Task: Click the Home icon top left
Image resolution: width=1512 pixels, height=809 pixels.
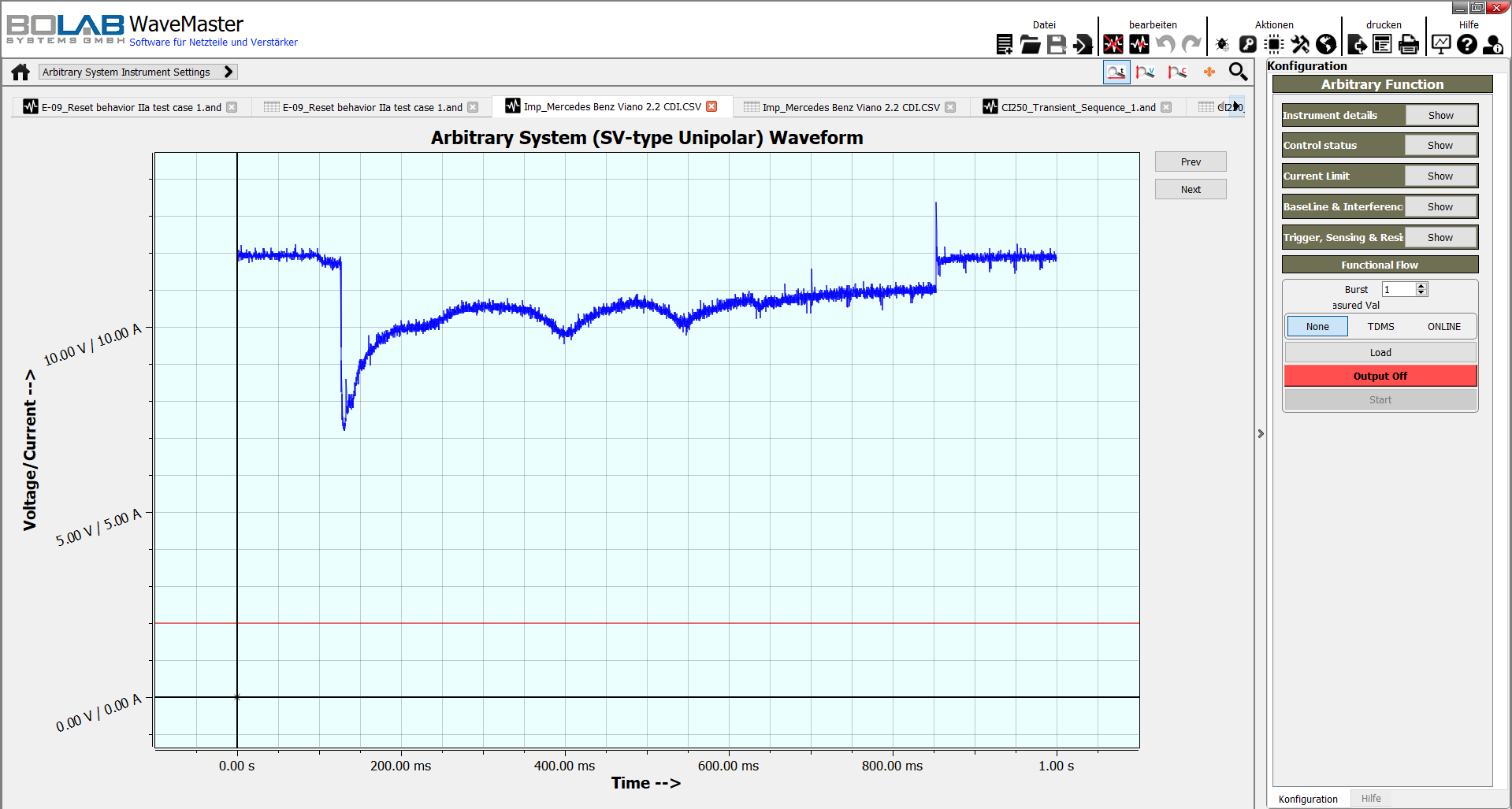Action: pos(20,72)
